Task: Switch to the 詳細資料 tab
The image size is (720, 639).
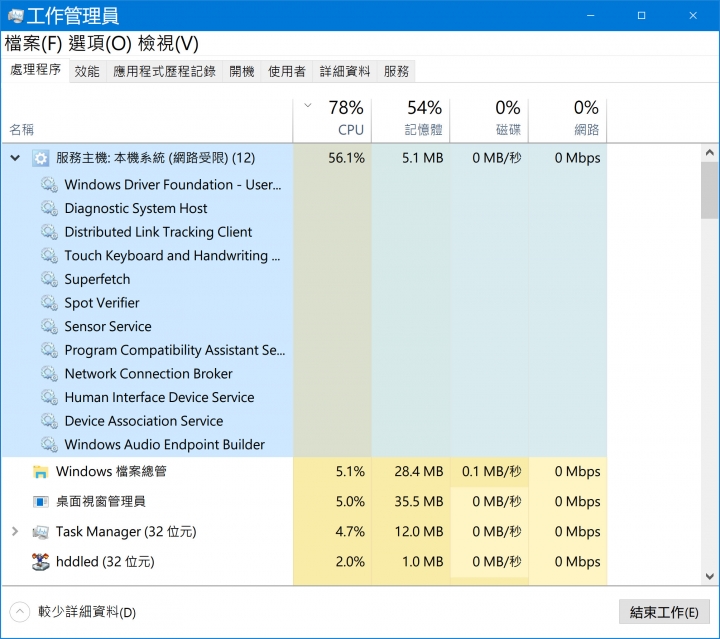Action: [x=345, y=72]
